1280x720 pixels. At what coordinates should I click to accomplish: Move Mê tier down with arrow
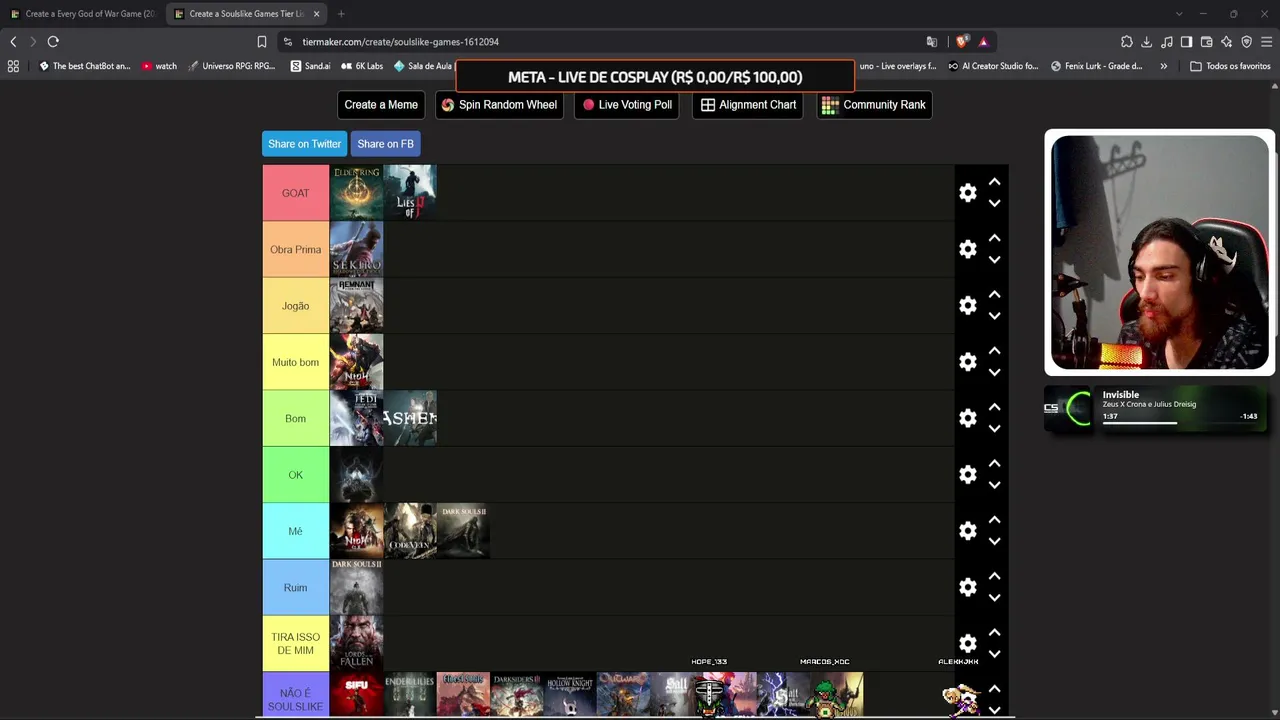[995, 542]
